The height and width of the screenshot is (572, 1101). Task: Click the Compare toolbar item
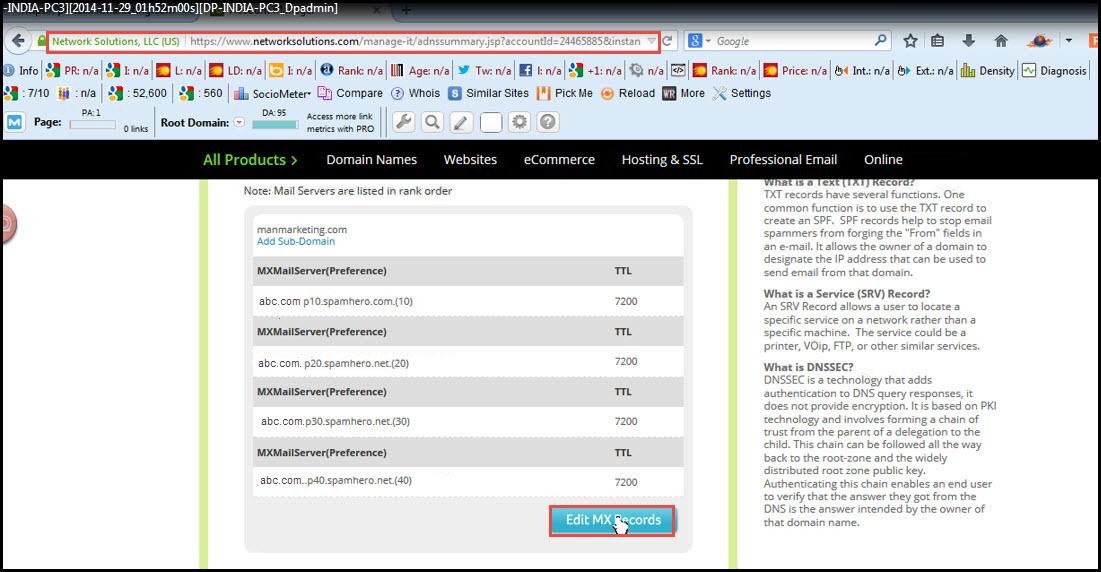(350, 93)
